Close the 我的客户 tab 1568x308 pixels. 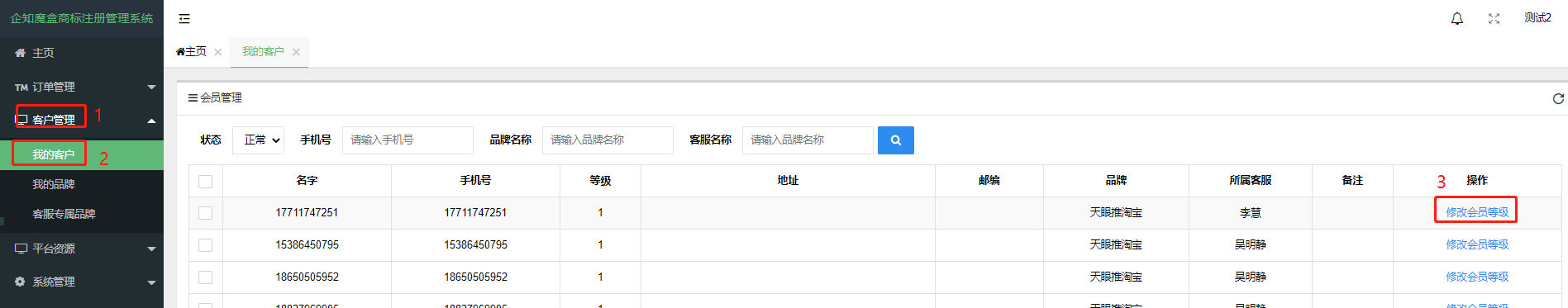pos(296,52)
